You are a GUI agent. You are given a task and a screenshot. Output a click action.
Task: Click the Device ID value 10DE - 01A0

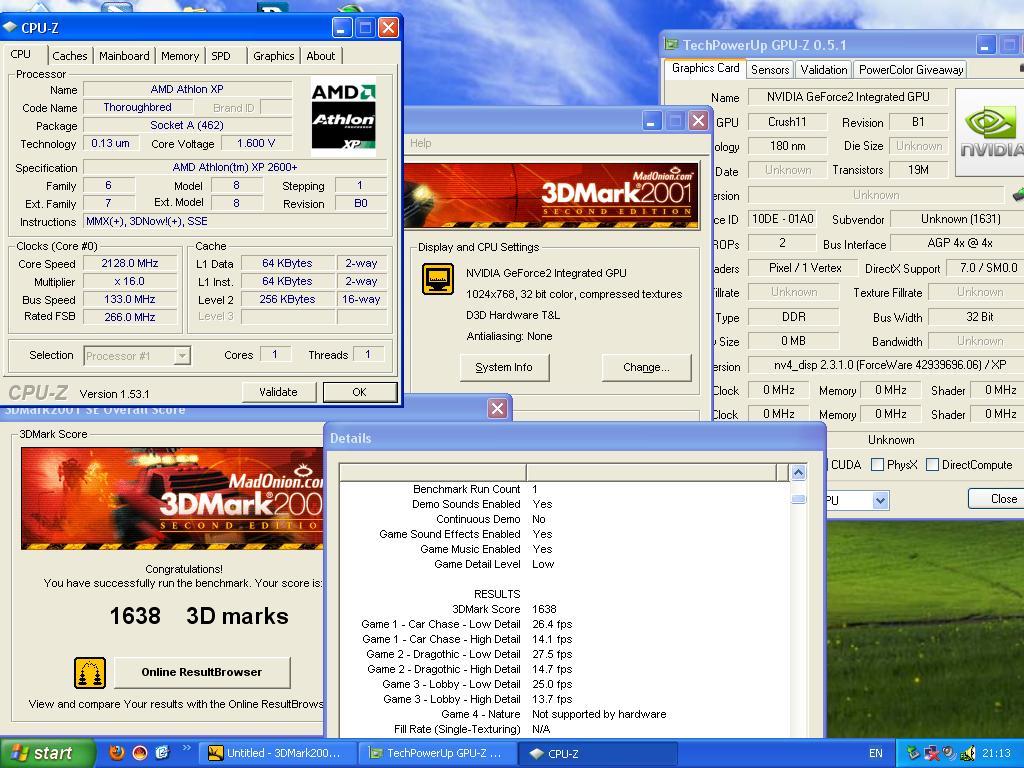(782, 219)
